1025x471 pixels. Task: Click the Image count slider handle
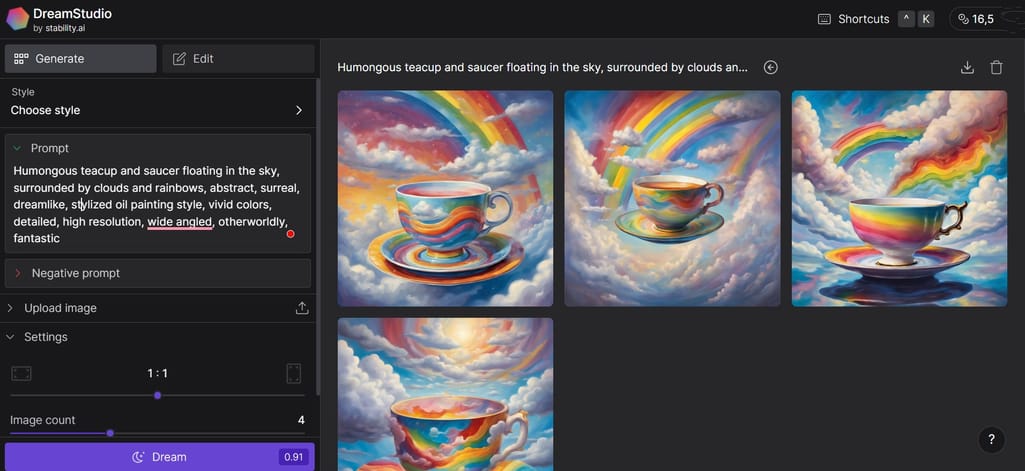coord(110,433)
